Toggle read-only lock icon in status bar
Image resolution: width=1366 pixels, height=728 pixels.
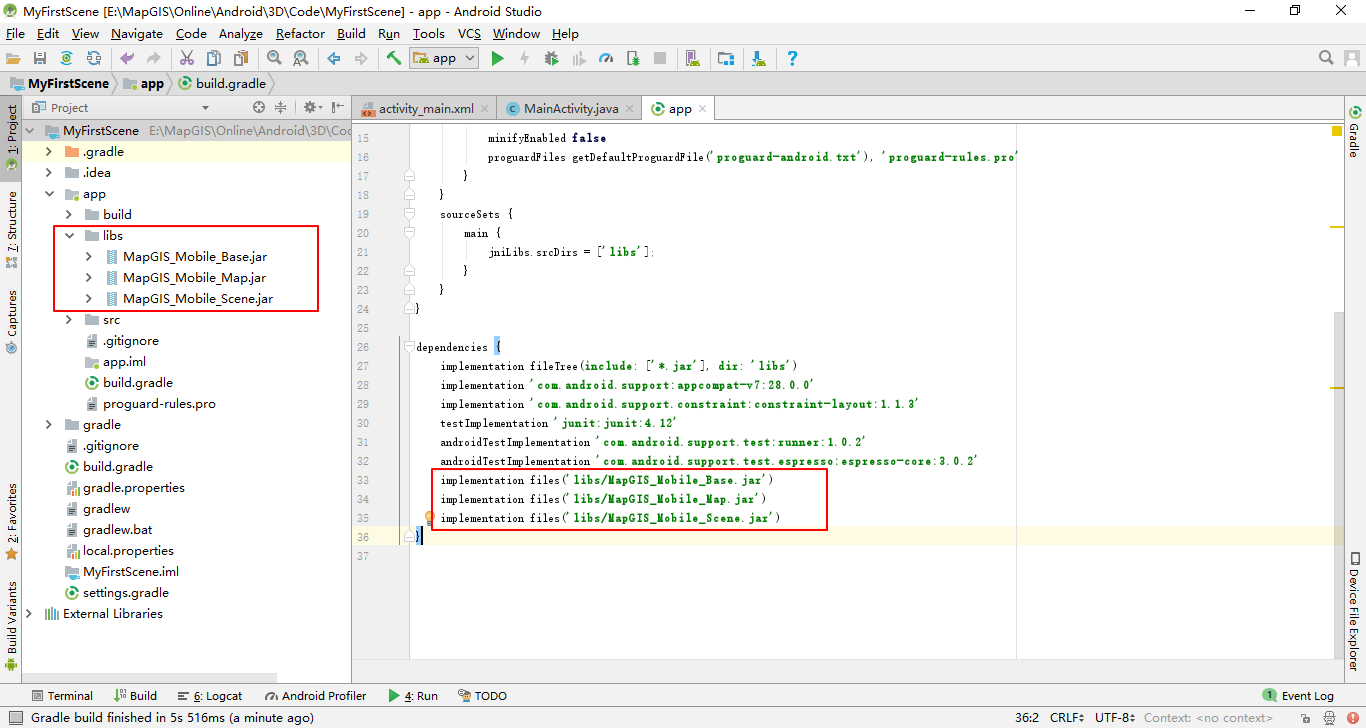point(1305,717)
